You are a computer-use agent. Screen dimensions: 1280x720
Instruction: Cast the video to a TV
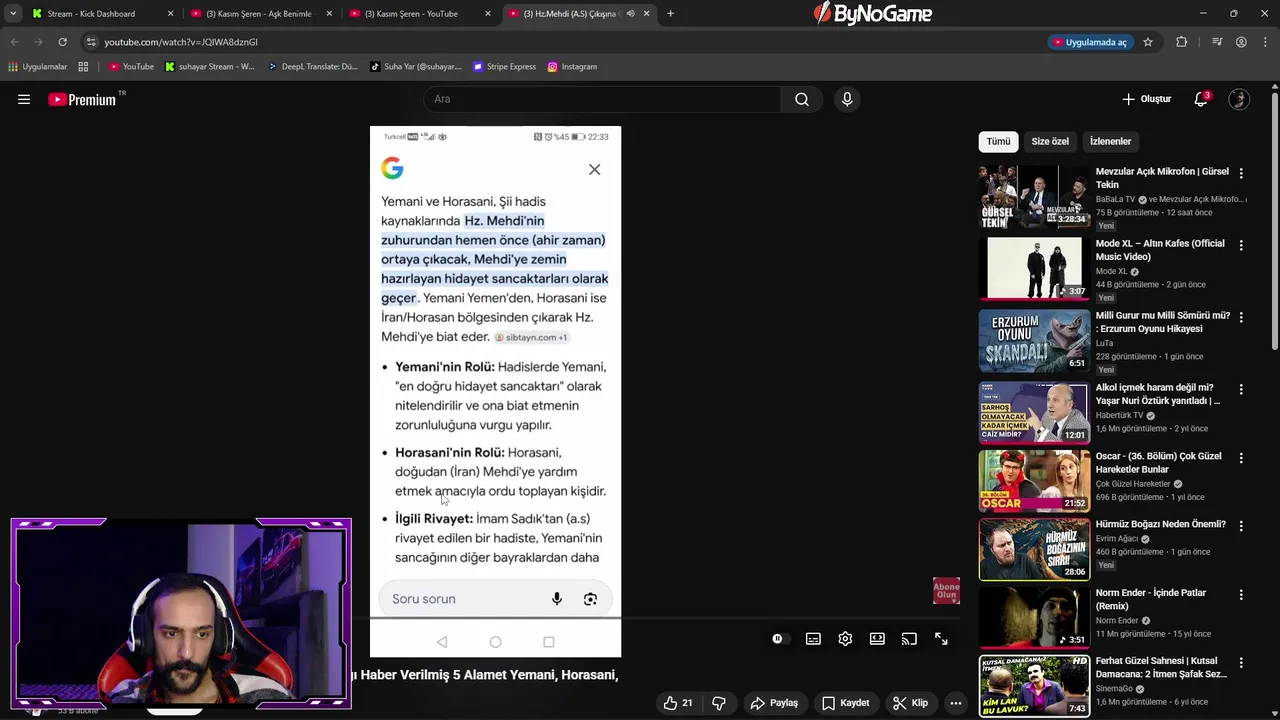click(909, 639)
